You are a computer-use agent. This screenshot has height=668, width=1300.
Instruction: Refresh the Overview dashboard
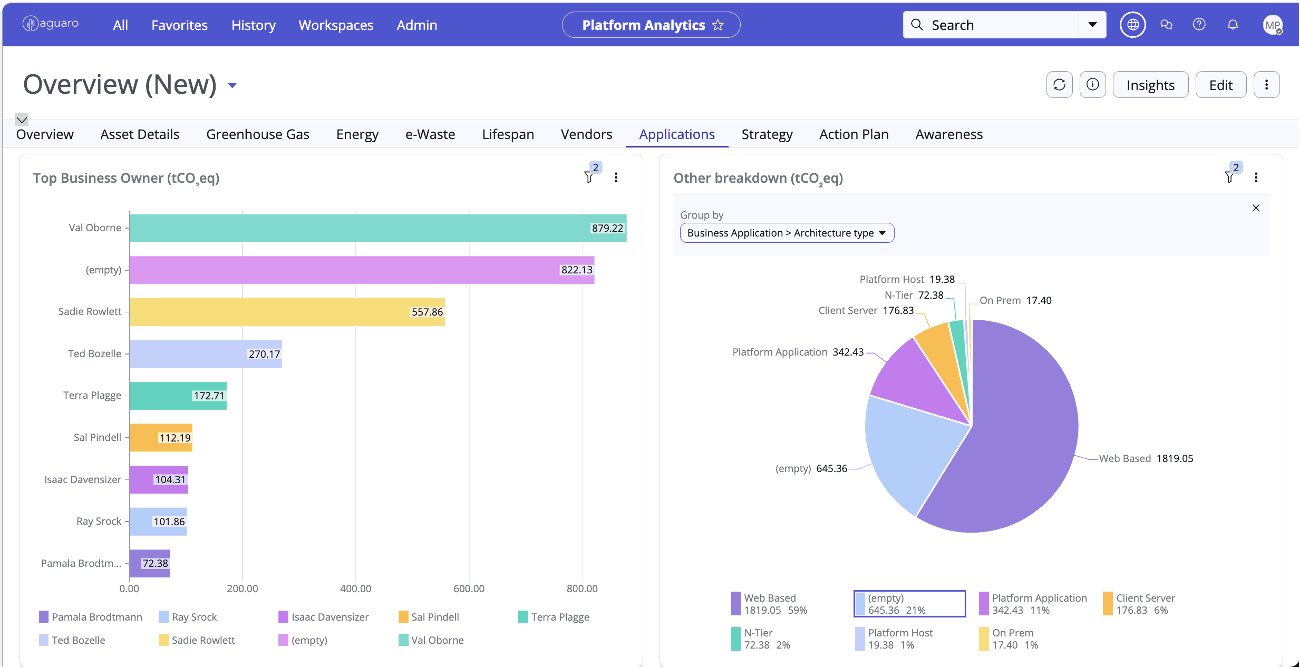tap(1059, 84)
